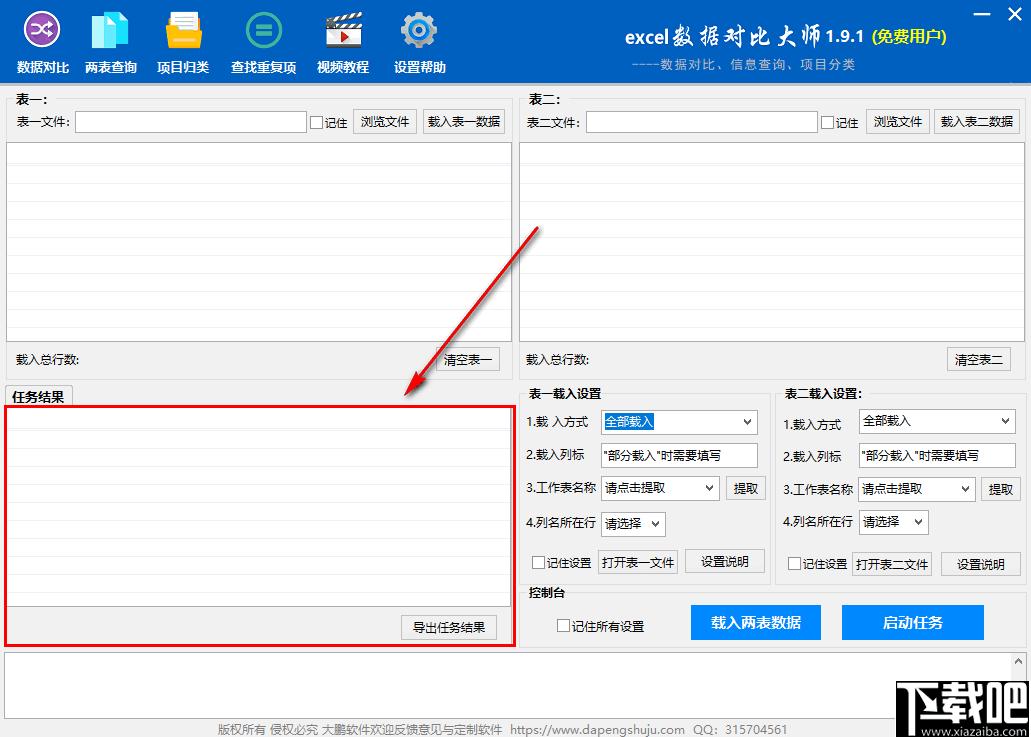Enable 记住设置 in 表二载入设置

(x=794, y=563)
